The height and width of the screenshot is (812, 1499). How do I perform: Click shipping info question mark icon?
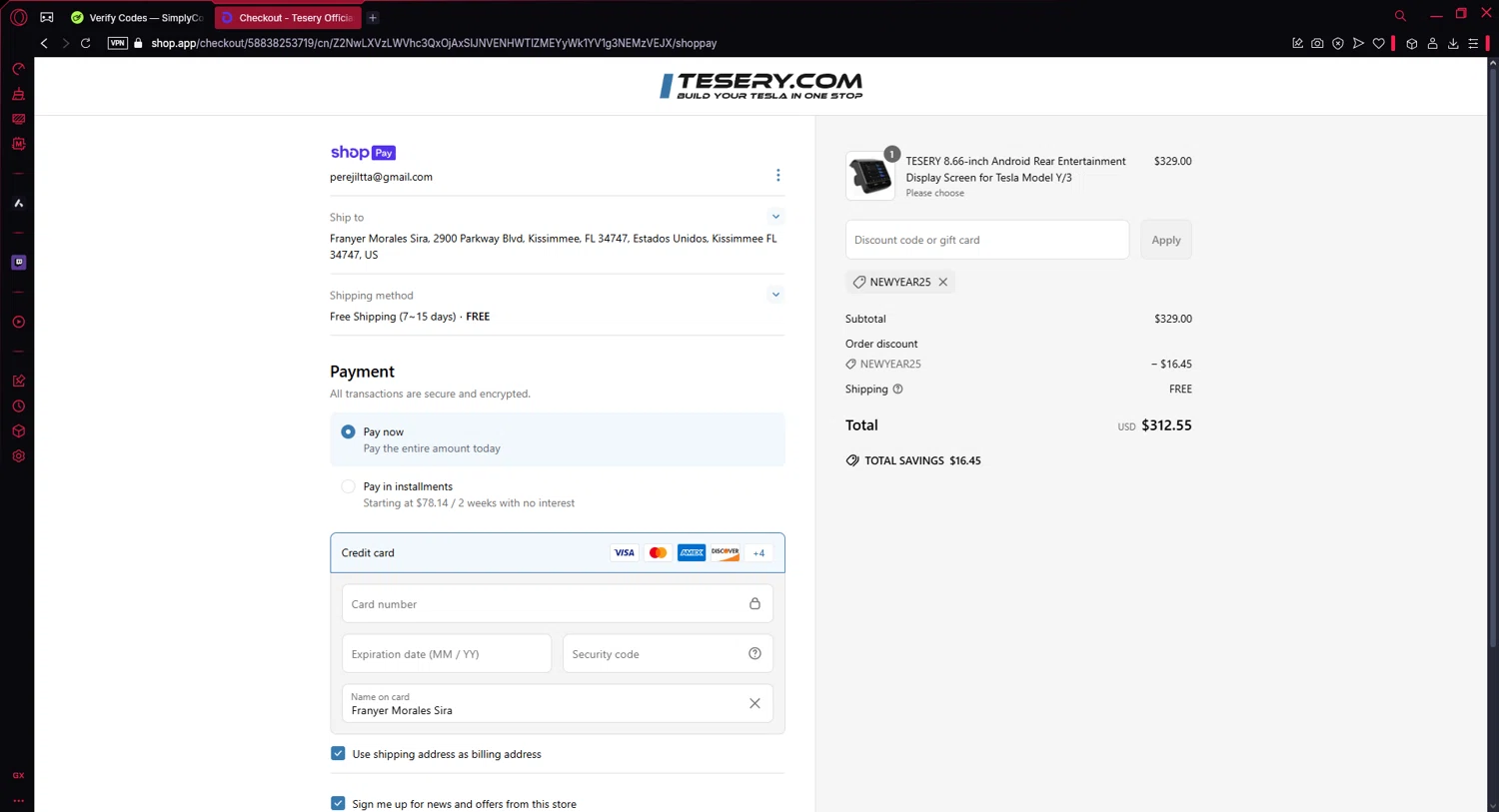(x=897, y=389)
